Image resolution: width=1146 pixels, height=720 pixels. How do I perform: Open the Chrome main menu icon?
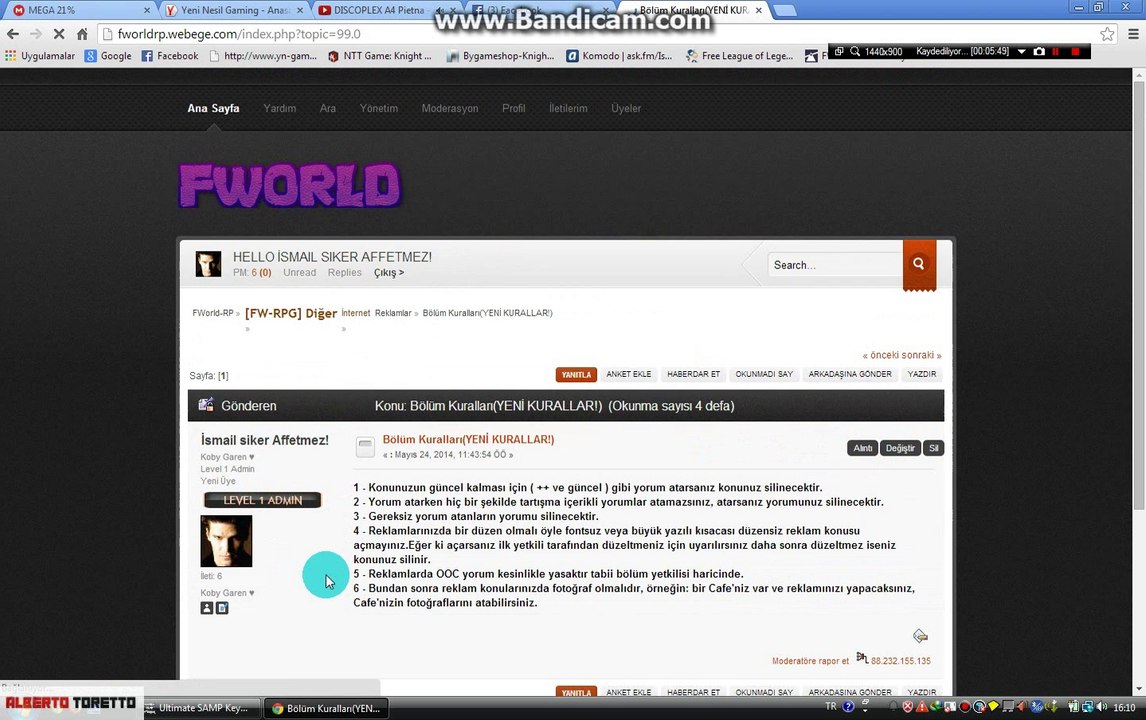pos(1133,34)
